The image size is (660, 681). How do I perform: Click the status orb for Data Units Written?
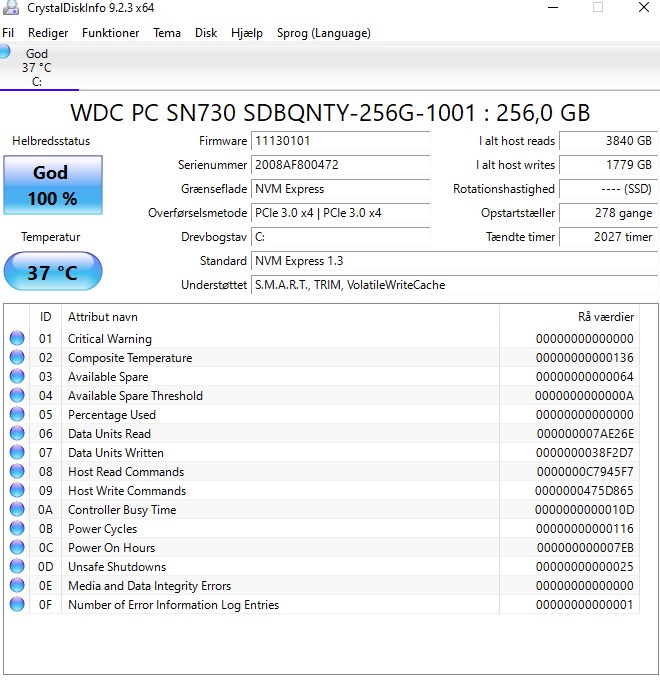[17, 453]
